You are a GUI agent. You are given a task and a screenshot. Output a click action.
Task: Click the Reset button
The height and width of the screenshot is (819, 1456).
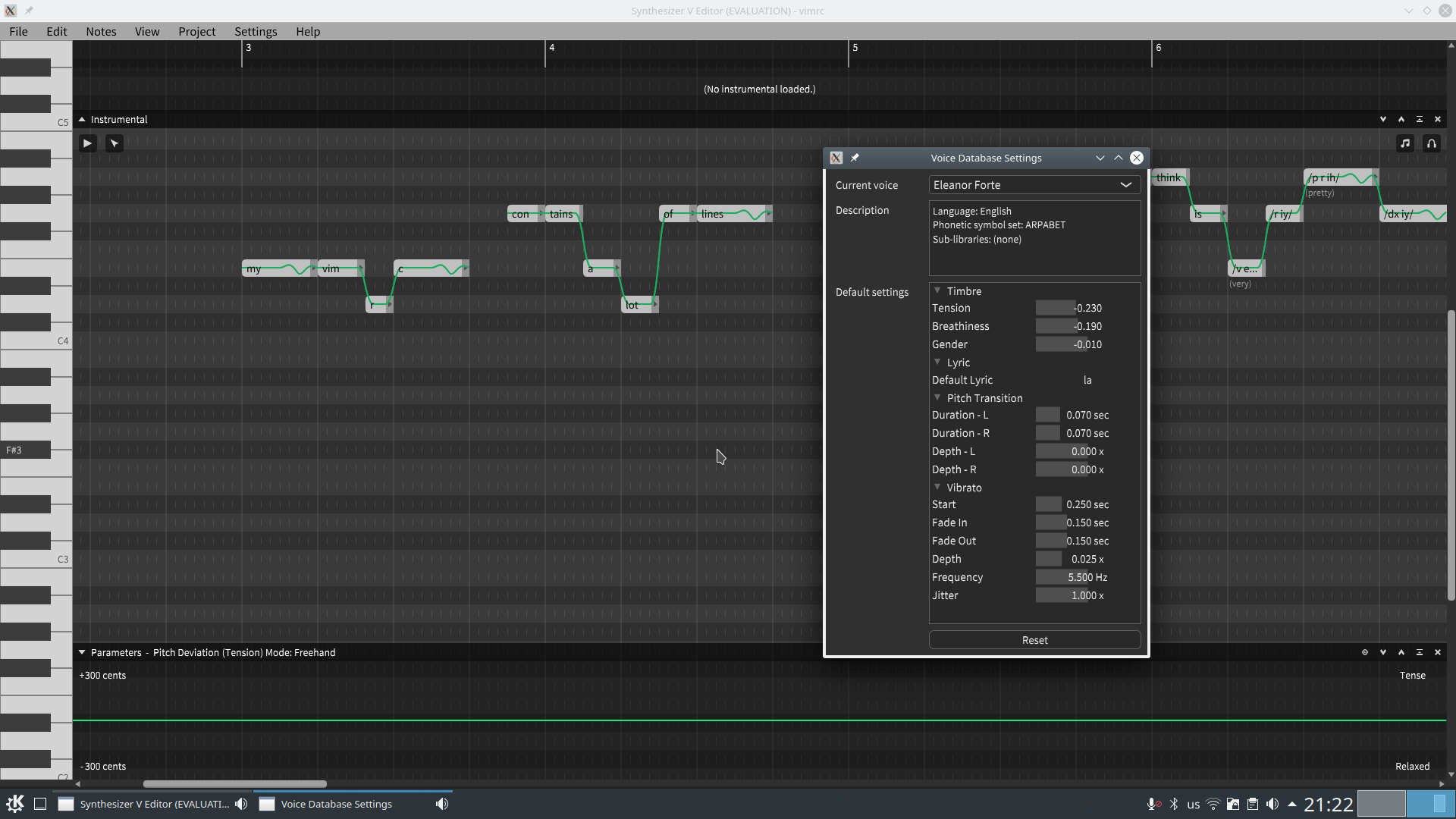click(x=1034, y=640)
